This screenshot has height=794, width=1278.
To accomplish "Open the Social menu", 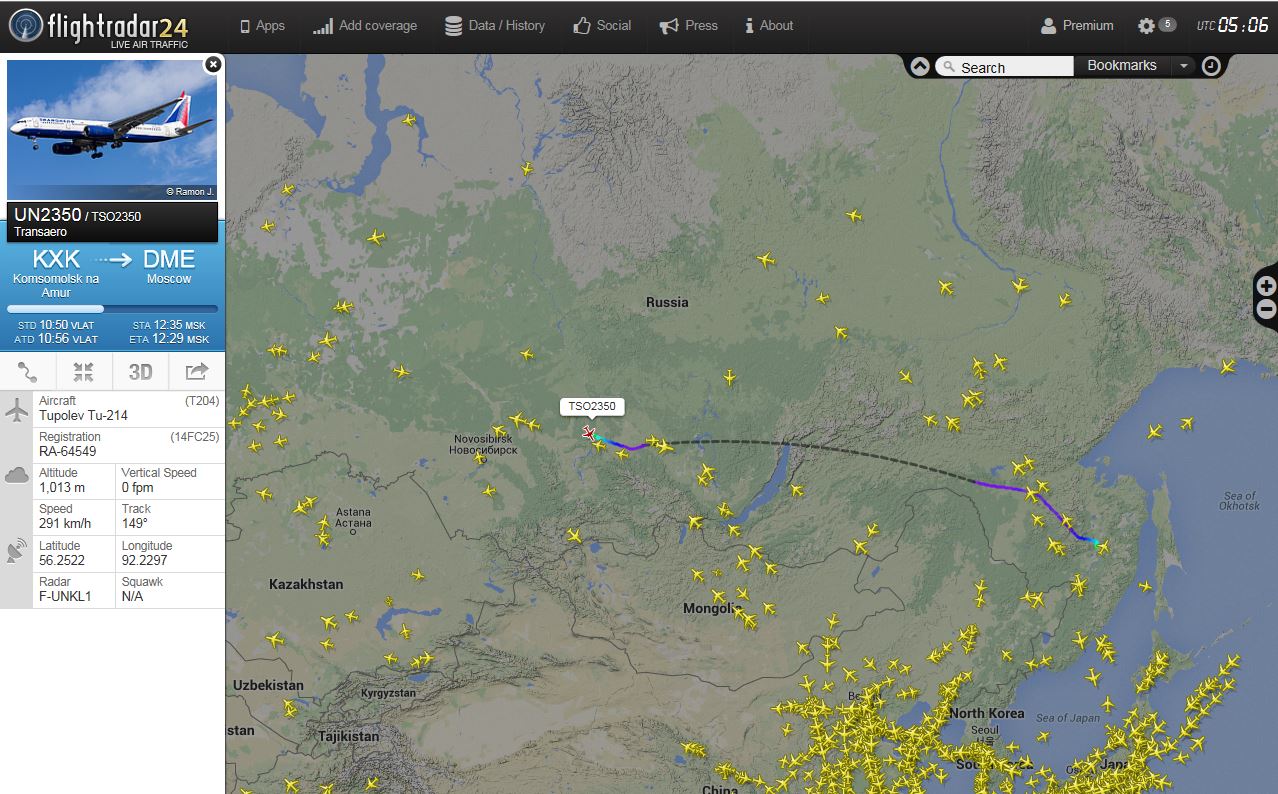I will 602,26.
